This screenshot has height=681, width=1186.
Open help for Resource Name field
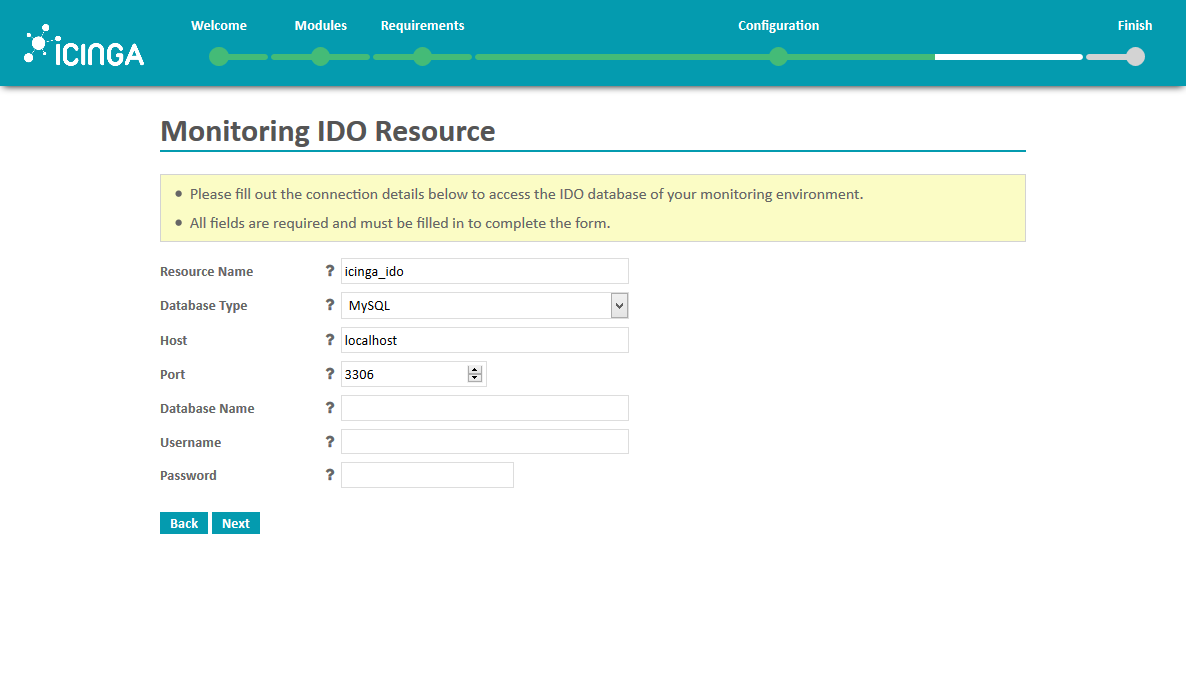[x=330, y=271]
